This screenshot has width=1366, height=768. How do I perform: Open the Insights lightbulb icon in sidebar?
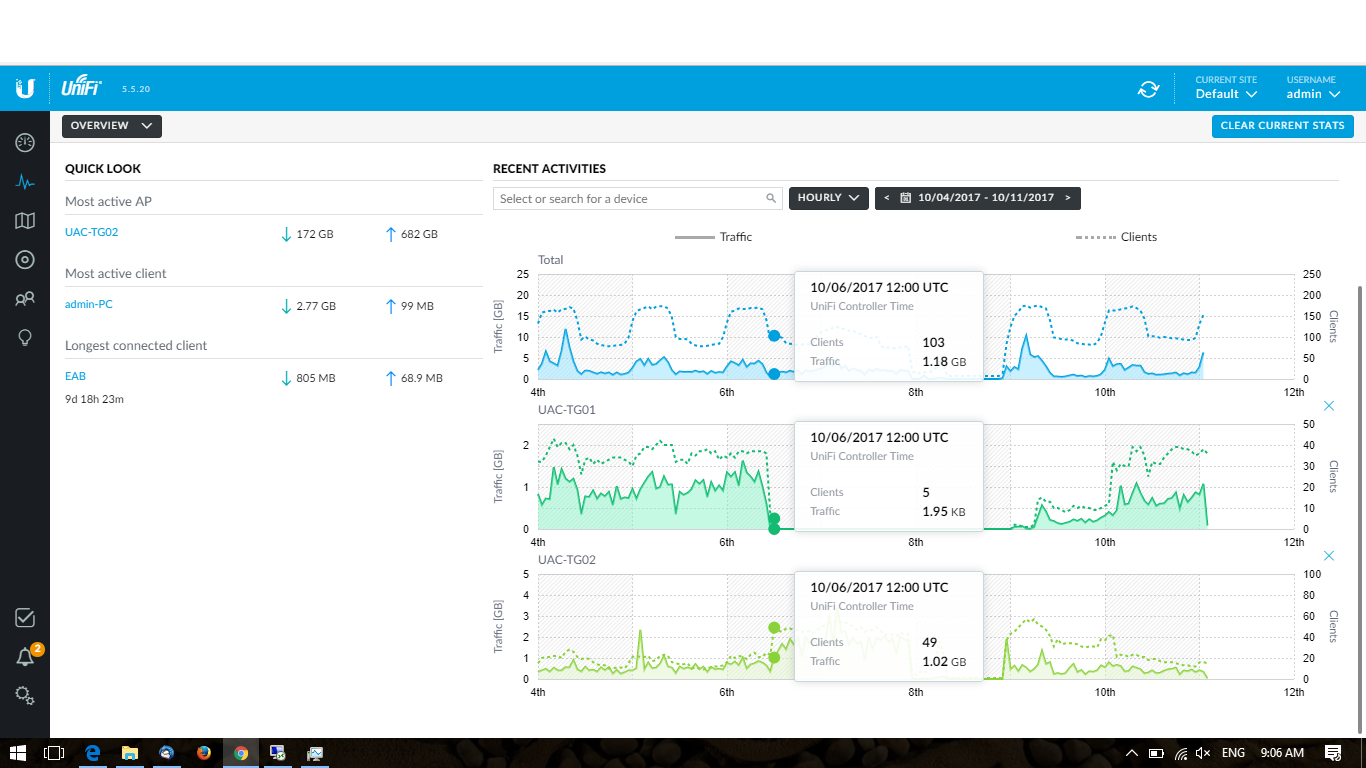click(x=25, y=338)
